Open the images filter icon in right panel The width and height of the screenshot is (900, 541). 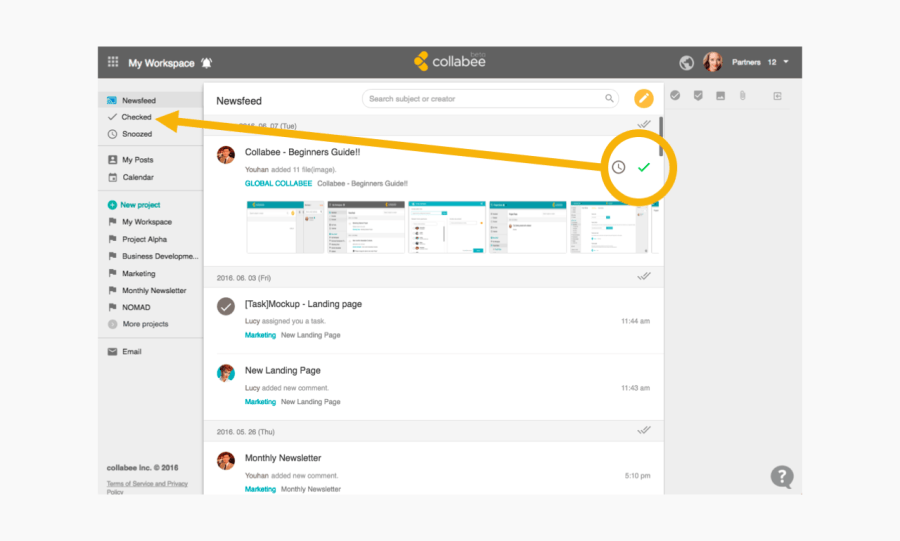tap(720, 96)
